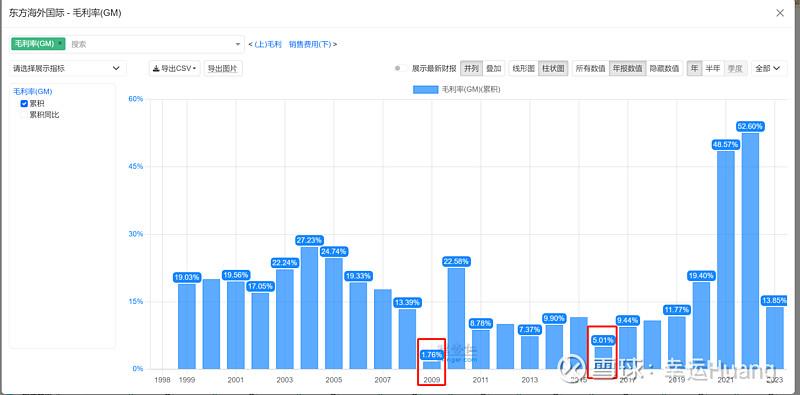Click the 2021 bar labeled 48.57%

(x=726, y=260)
